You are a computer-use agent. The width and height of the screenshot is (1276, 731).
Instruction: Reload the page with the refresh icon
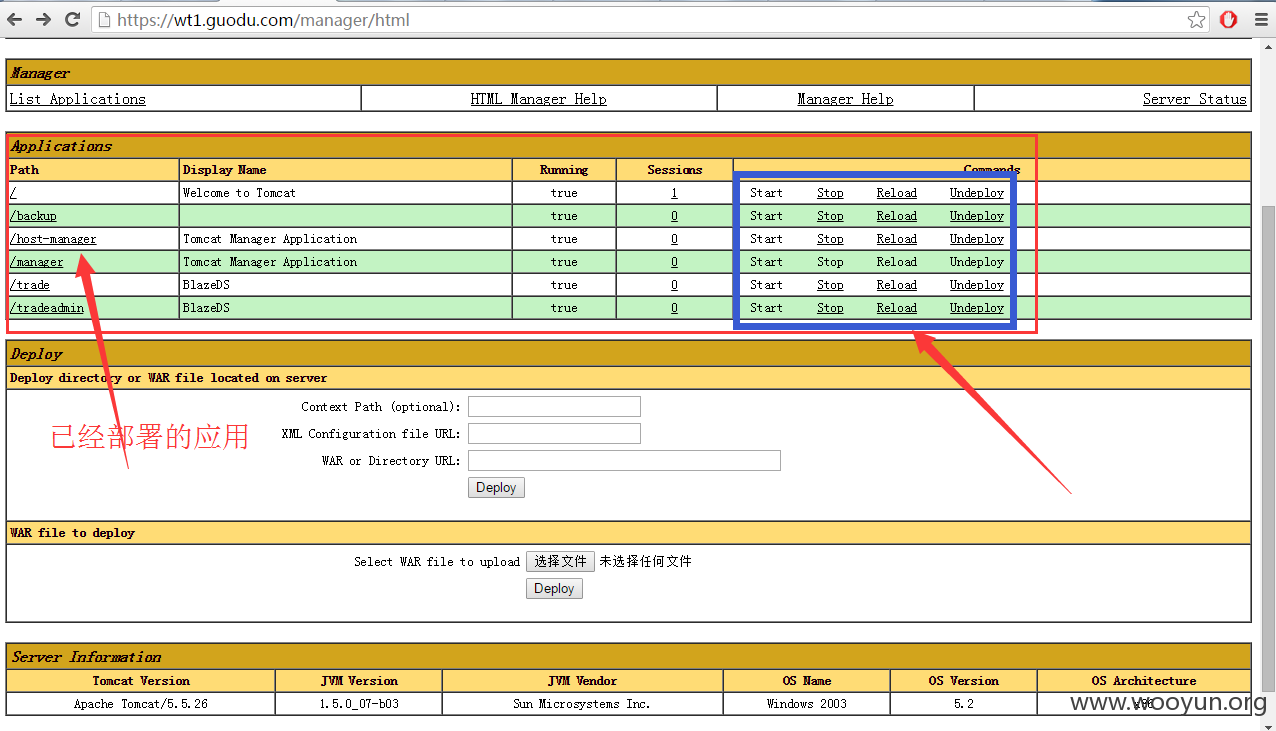pos(72,19)
